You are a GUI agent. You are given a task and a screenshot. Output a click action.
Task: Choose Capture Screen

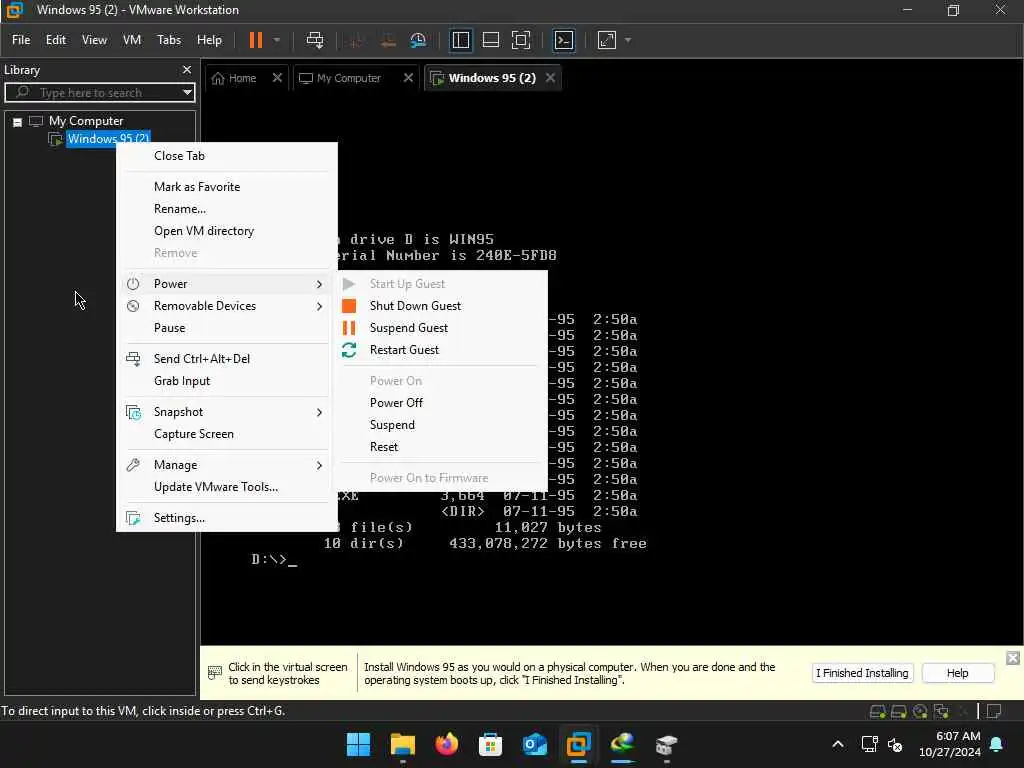pyautogui.click(x=193, y=434)
